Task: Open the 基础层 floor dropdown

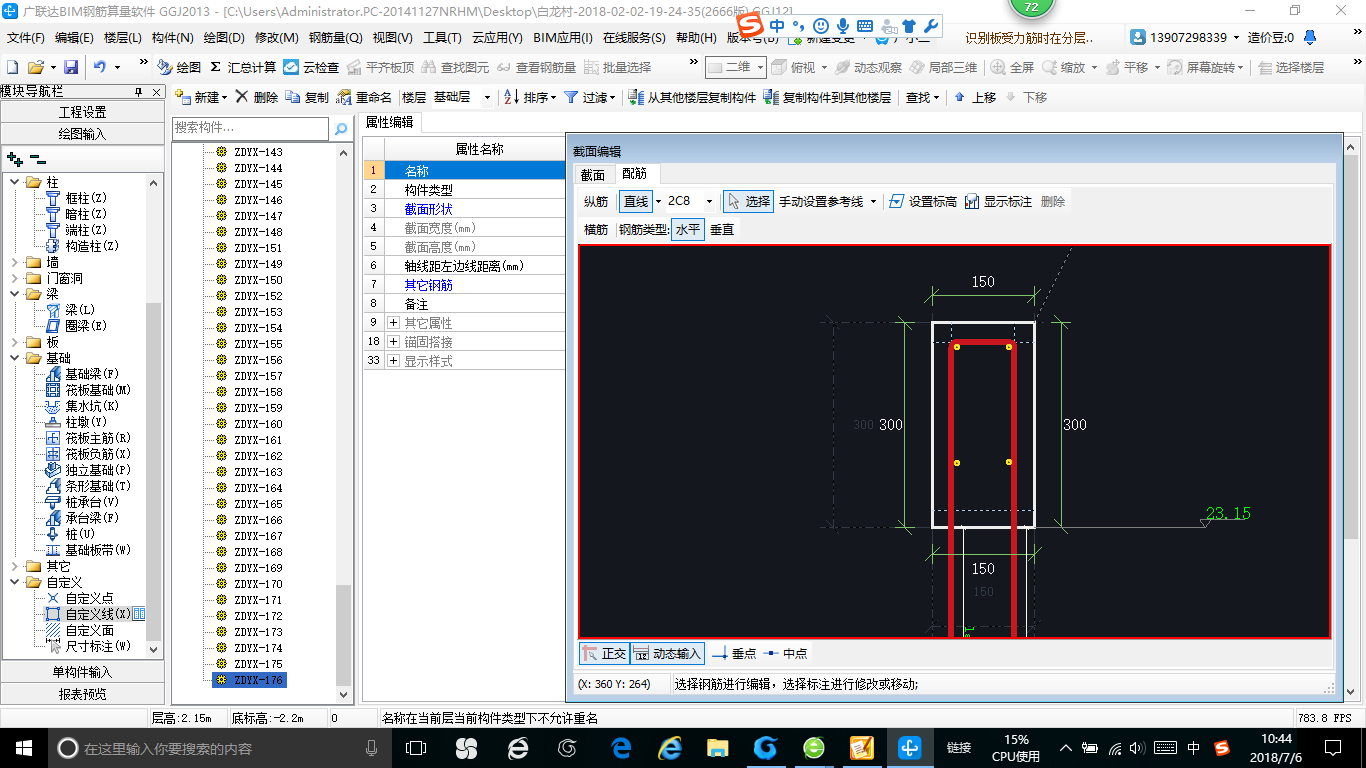Action: click(487, 97)
